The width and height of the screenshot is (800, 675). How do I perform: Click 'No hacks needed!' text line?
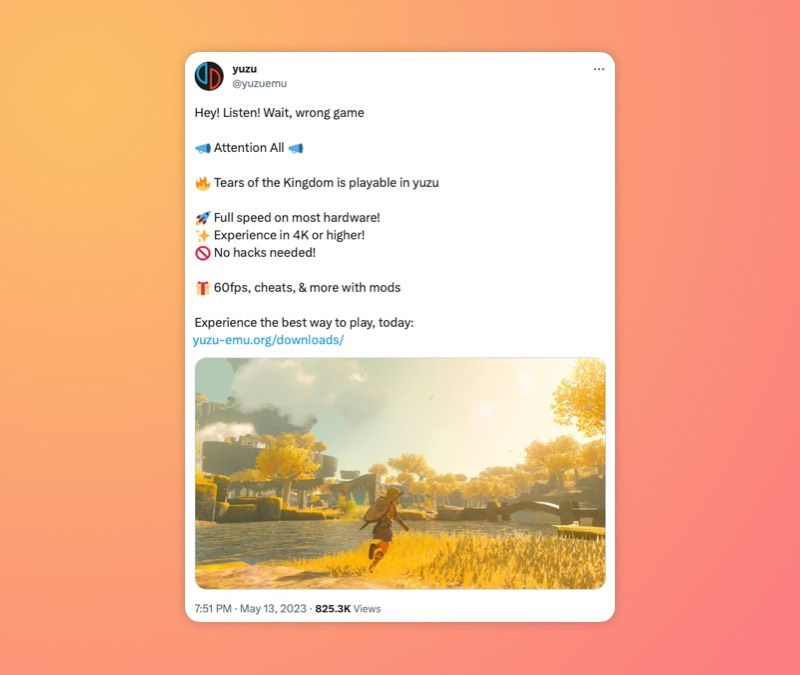point(265,253)
